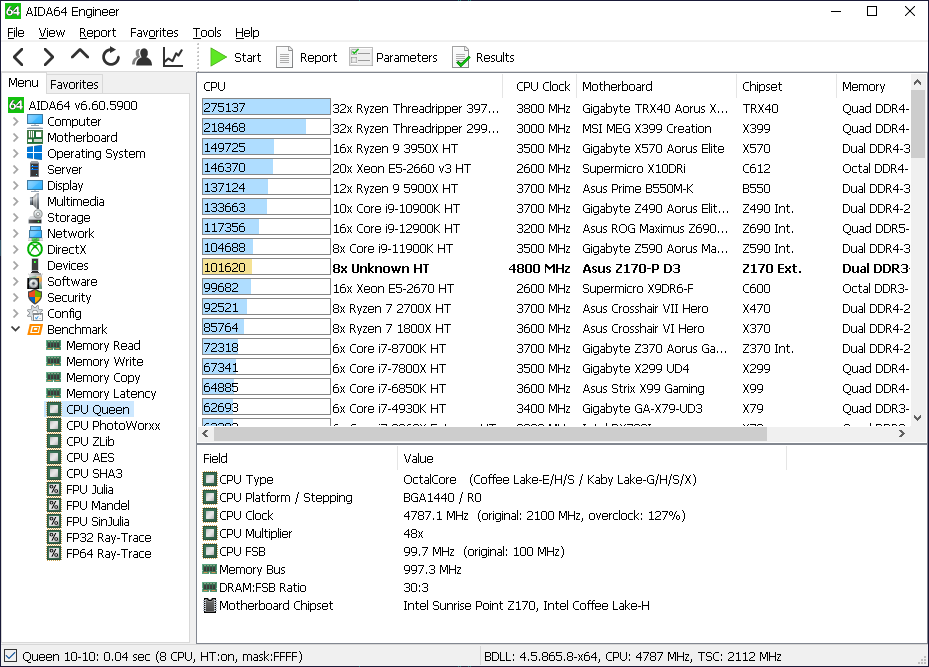Expand the Operating System node
The width and height of the screenshot is (929, 667).
(15, 153)
